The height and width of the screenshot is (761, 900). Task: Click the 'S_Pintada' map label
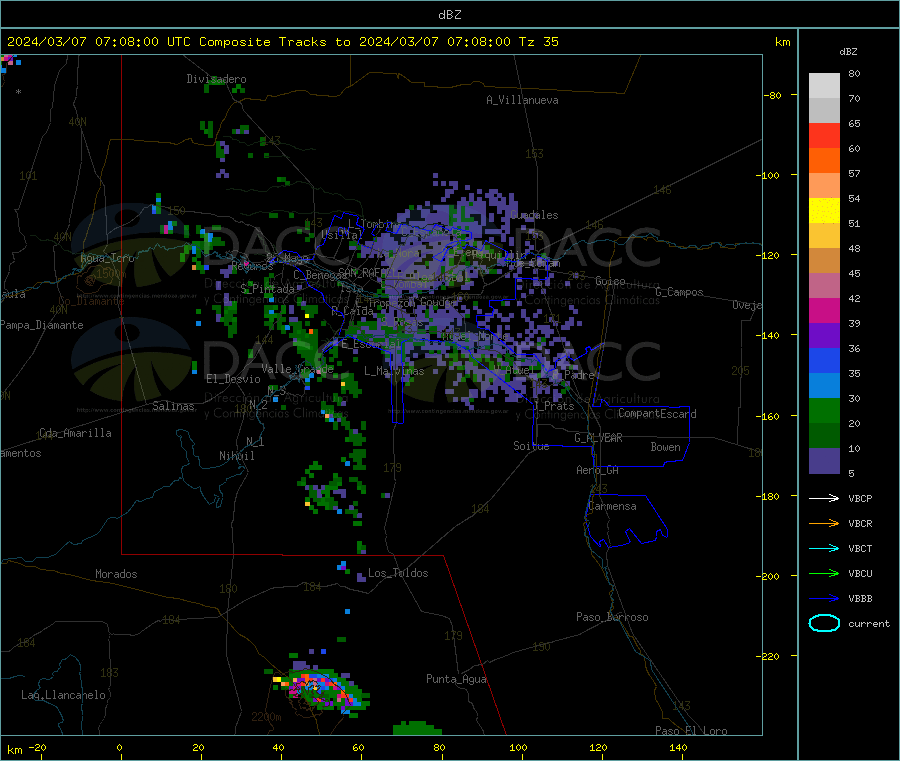pyautogui.click(x=267, y=289)
